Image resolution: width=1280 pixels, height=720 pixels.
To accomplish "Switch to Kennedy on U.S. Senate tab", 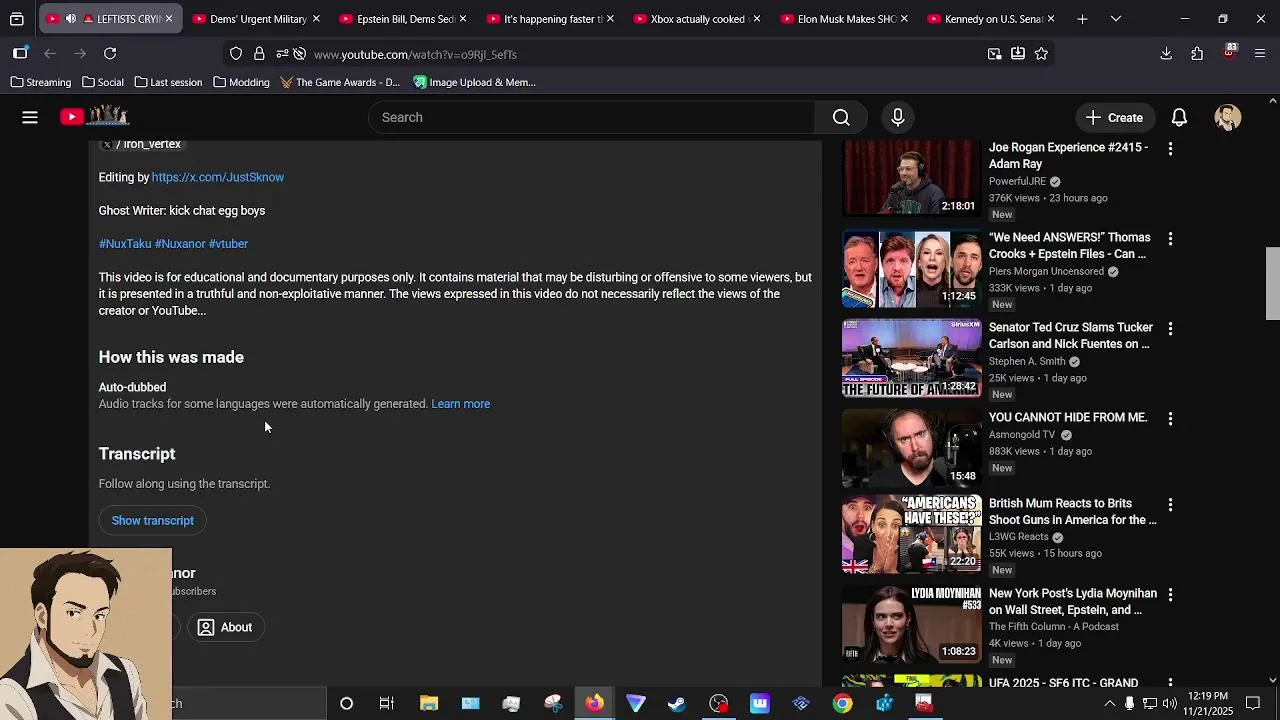I will 992,18.
